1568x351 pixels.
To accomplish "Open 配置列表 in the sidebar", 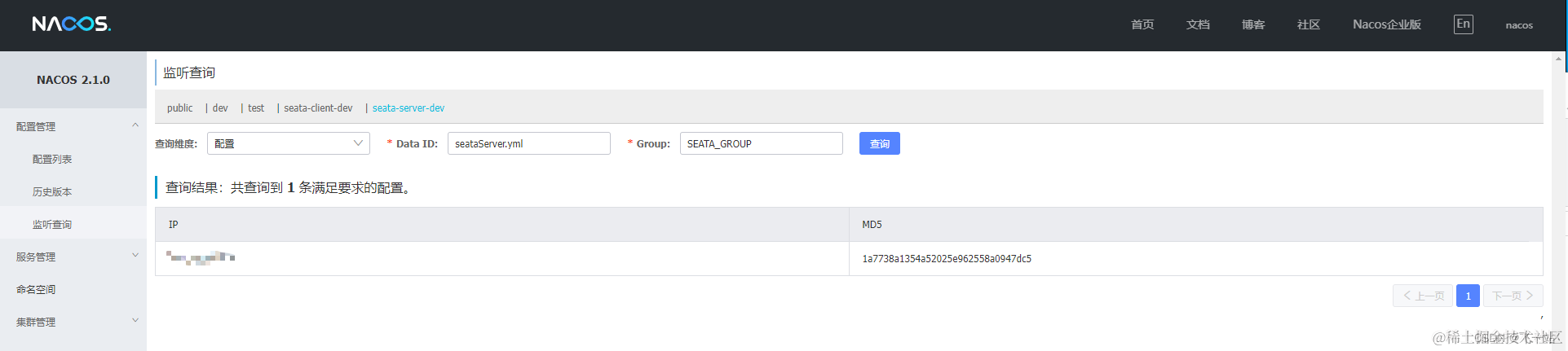I will pos(52,159).
